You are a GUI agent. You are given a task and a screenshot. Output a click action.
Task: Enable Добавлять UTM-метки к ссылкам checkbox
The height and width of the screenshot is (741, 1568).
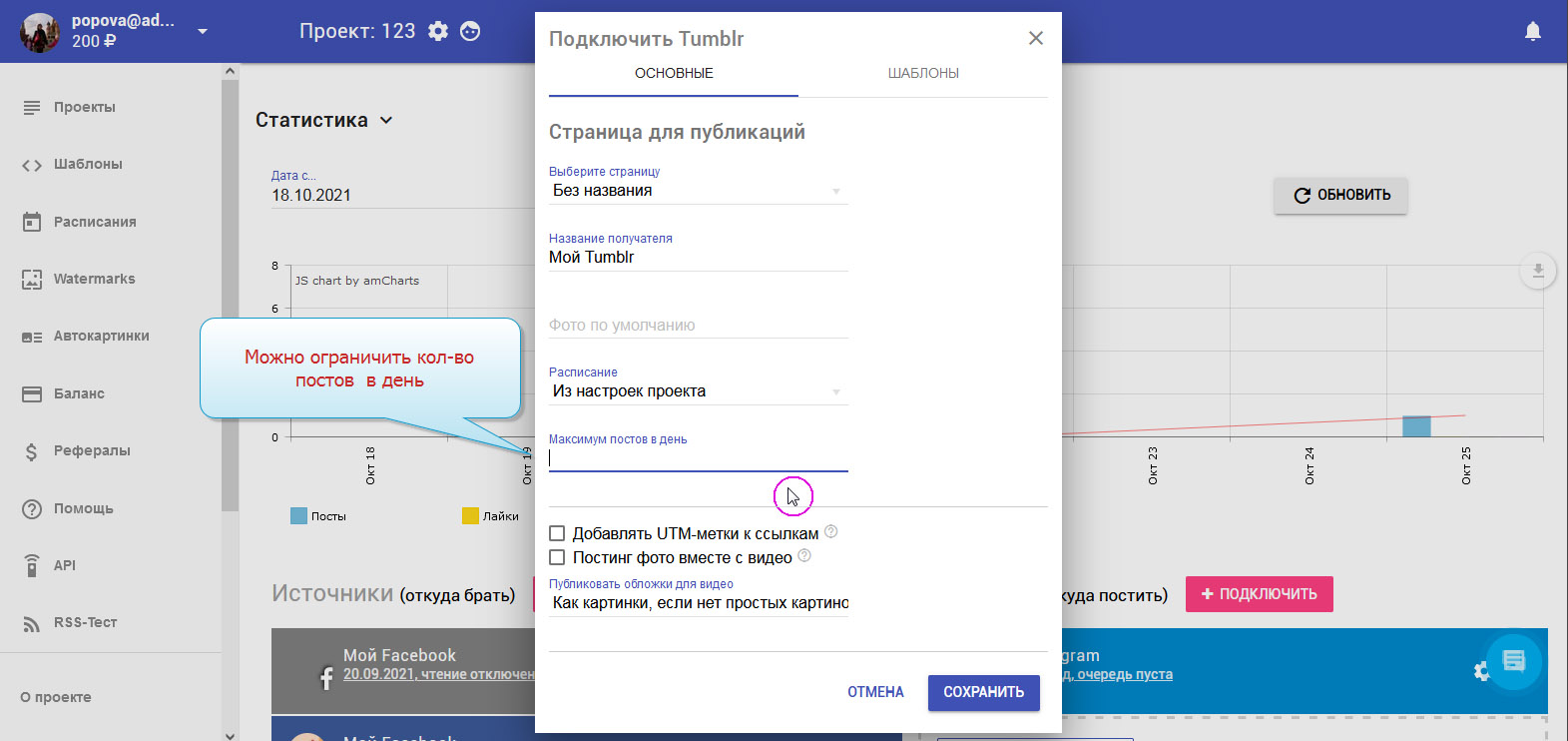557,534
